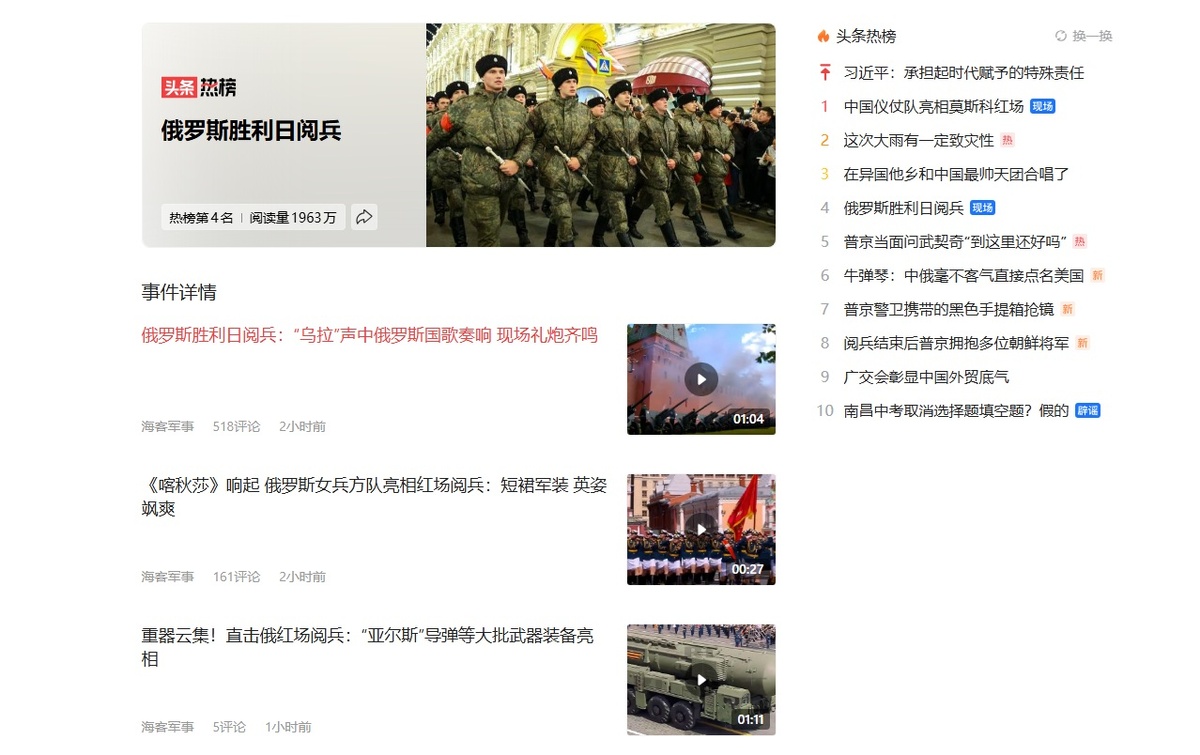This screenshot has width=1200, height=755.
Task: Open hot item 习近平：承担起时代赋予的特殊责任
Action: pyautogui.click(x=963, y=72)
